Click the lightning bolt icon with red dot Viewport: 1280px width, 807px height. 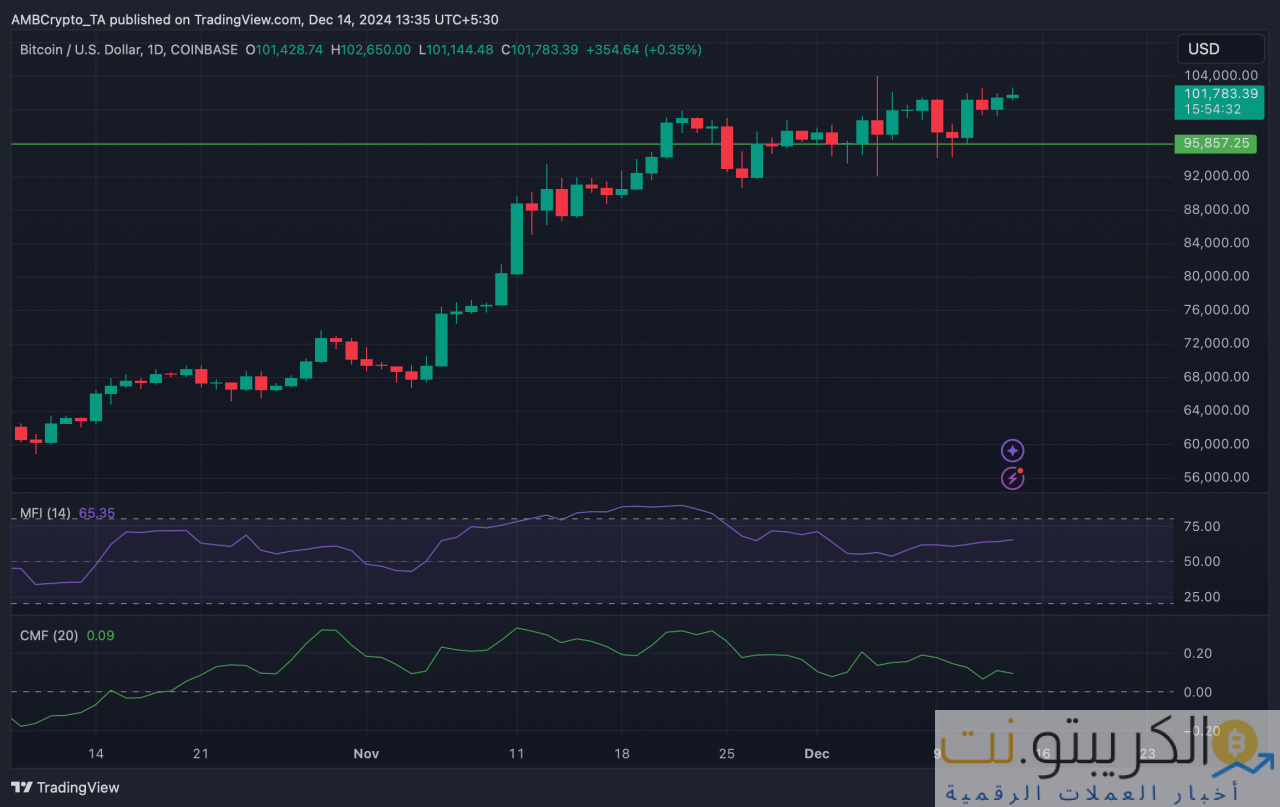tap(1013, 478)
